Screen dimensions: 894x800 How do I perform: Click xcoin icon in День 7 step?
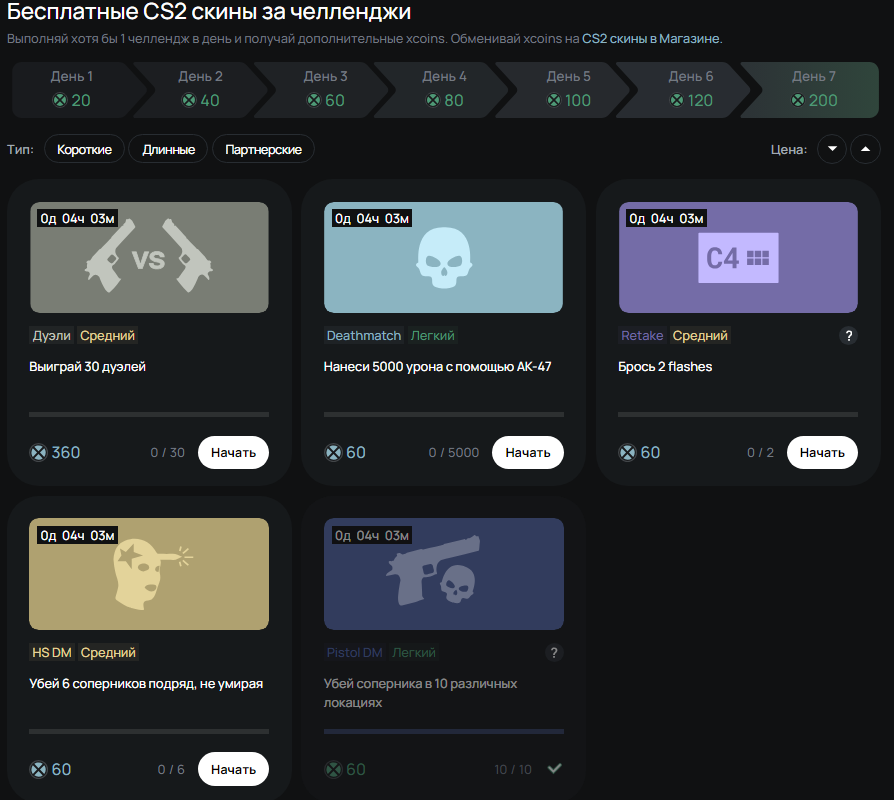point(798,100)
